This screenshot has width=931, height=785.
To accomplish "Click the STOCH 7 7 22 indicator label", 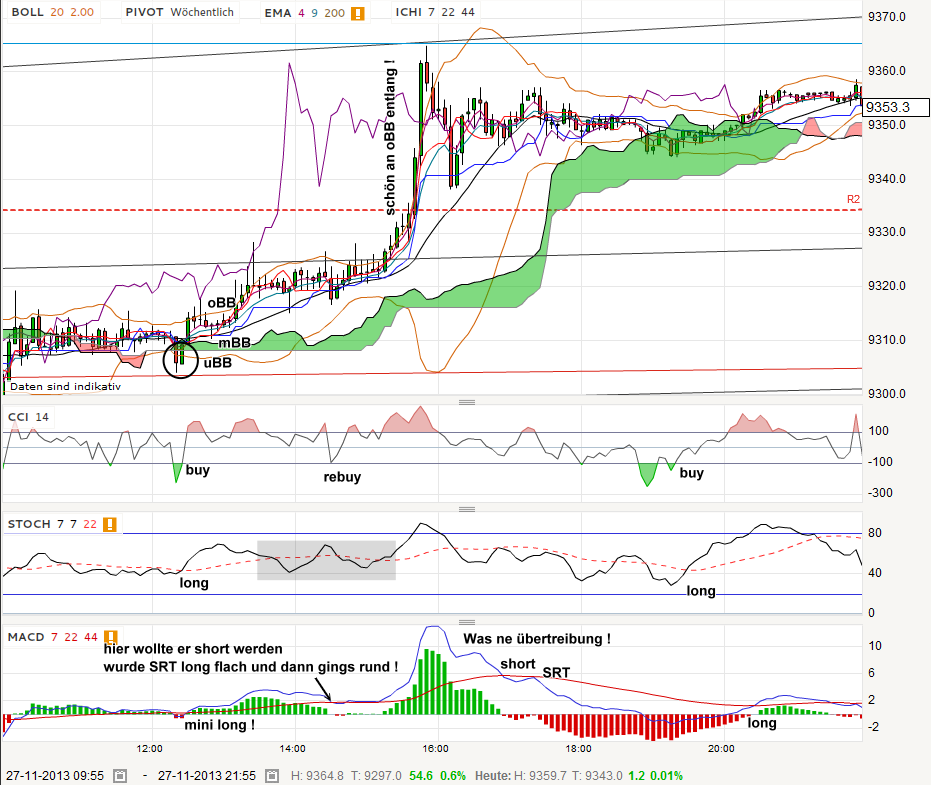I will pyautogui.click(x=52, y=524).
